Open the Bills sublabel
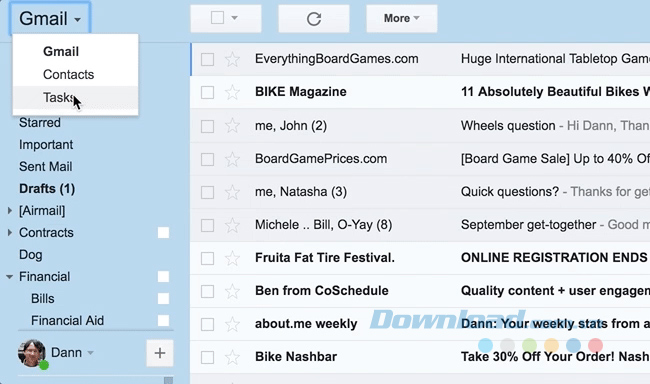Viewport: 650px width, 384px height. [43, 299]
